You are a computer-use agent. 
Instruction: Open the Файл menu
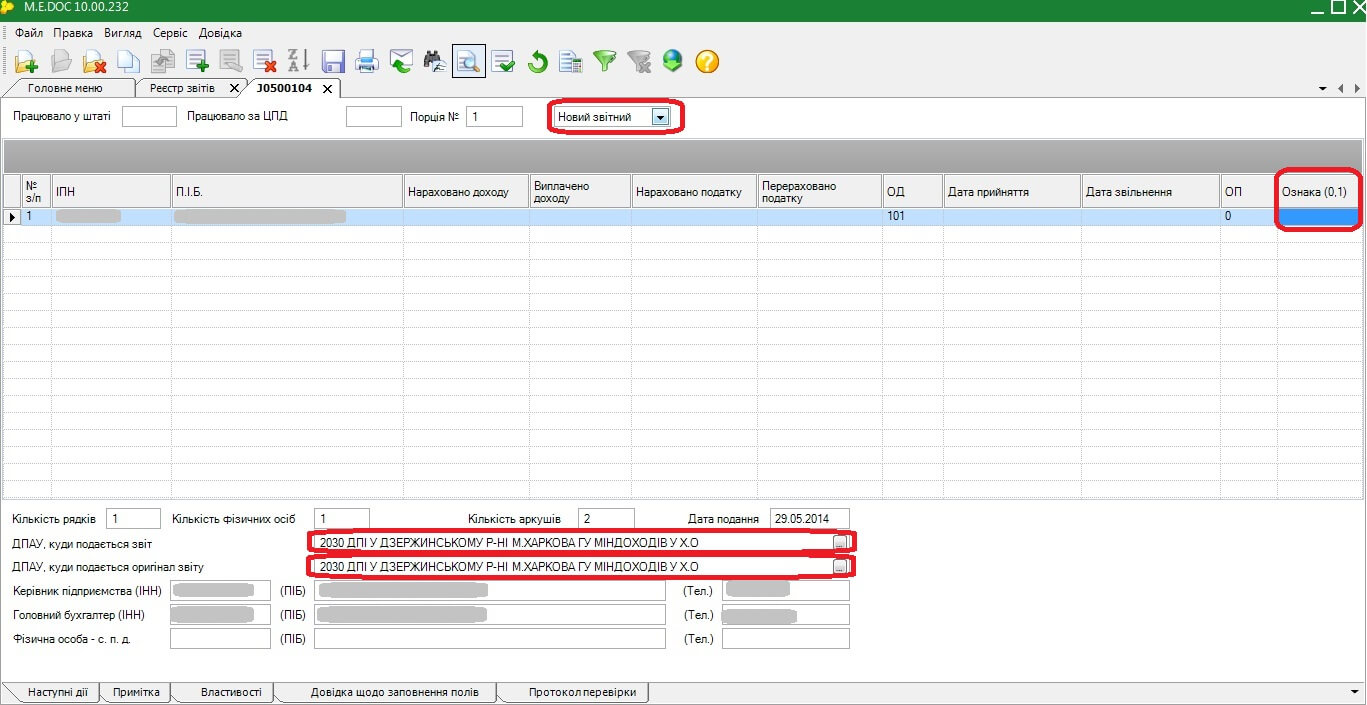(29, 33)
